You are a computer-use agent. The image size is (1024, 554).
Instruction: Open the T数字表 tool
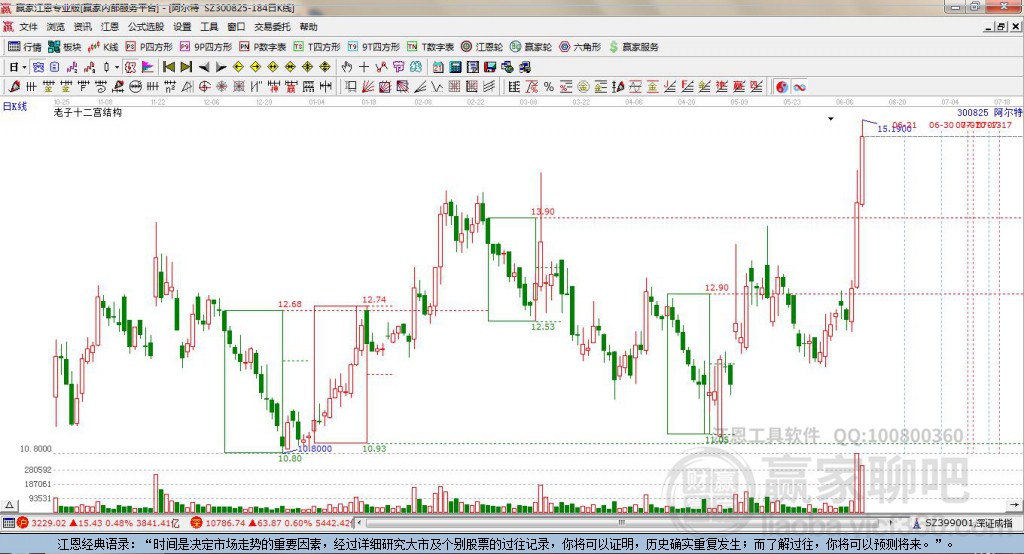click(x=430, y=46)
